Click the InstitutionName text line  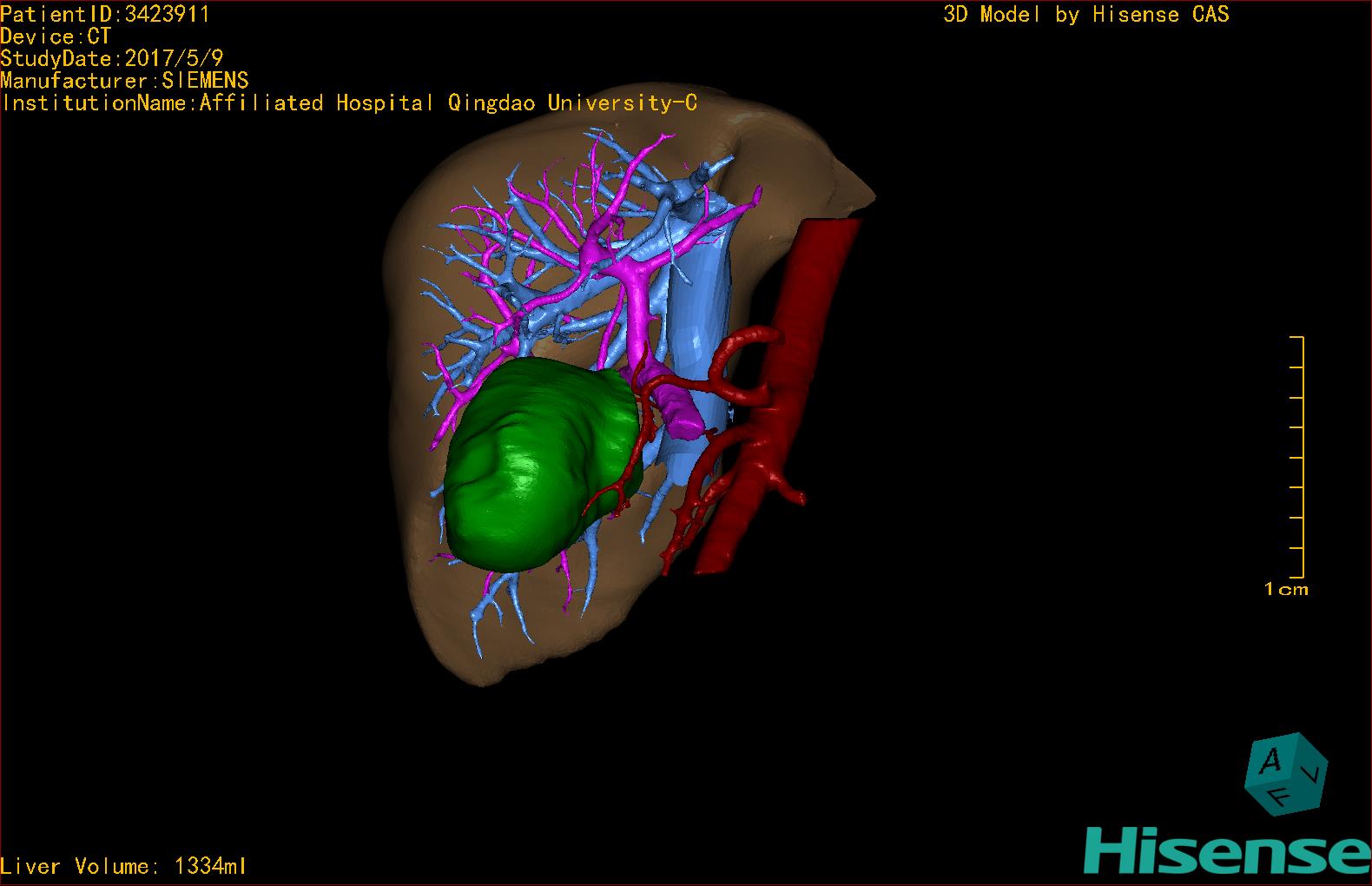point(349,103)
